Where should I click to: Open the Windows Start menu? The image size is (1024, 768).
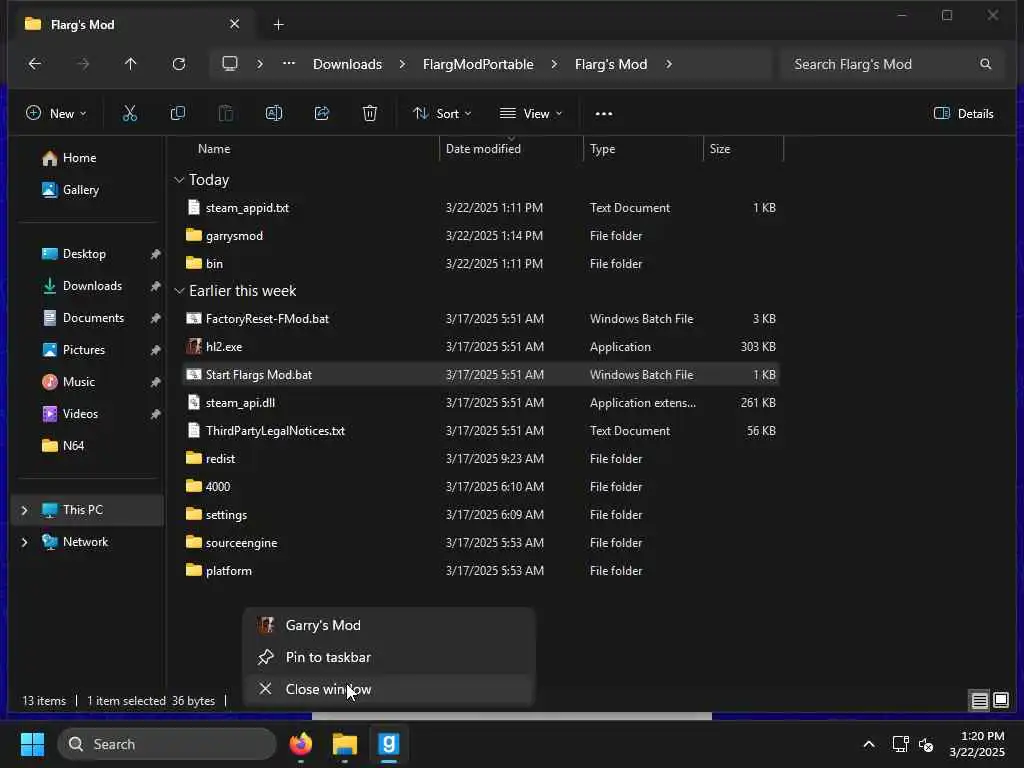point(32,744)
